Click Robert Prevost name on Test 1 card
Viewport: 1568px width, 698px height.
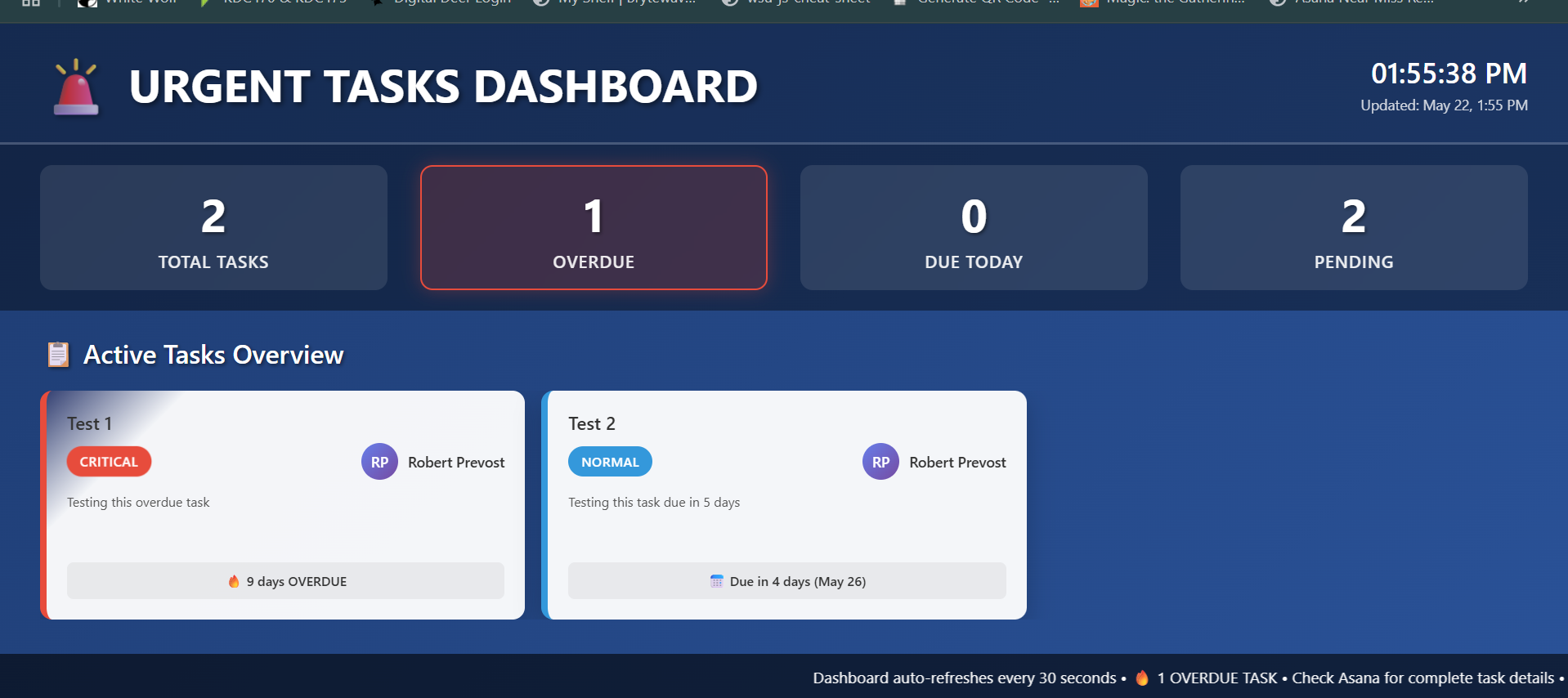[456, 463]
